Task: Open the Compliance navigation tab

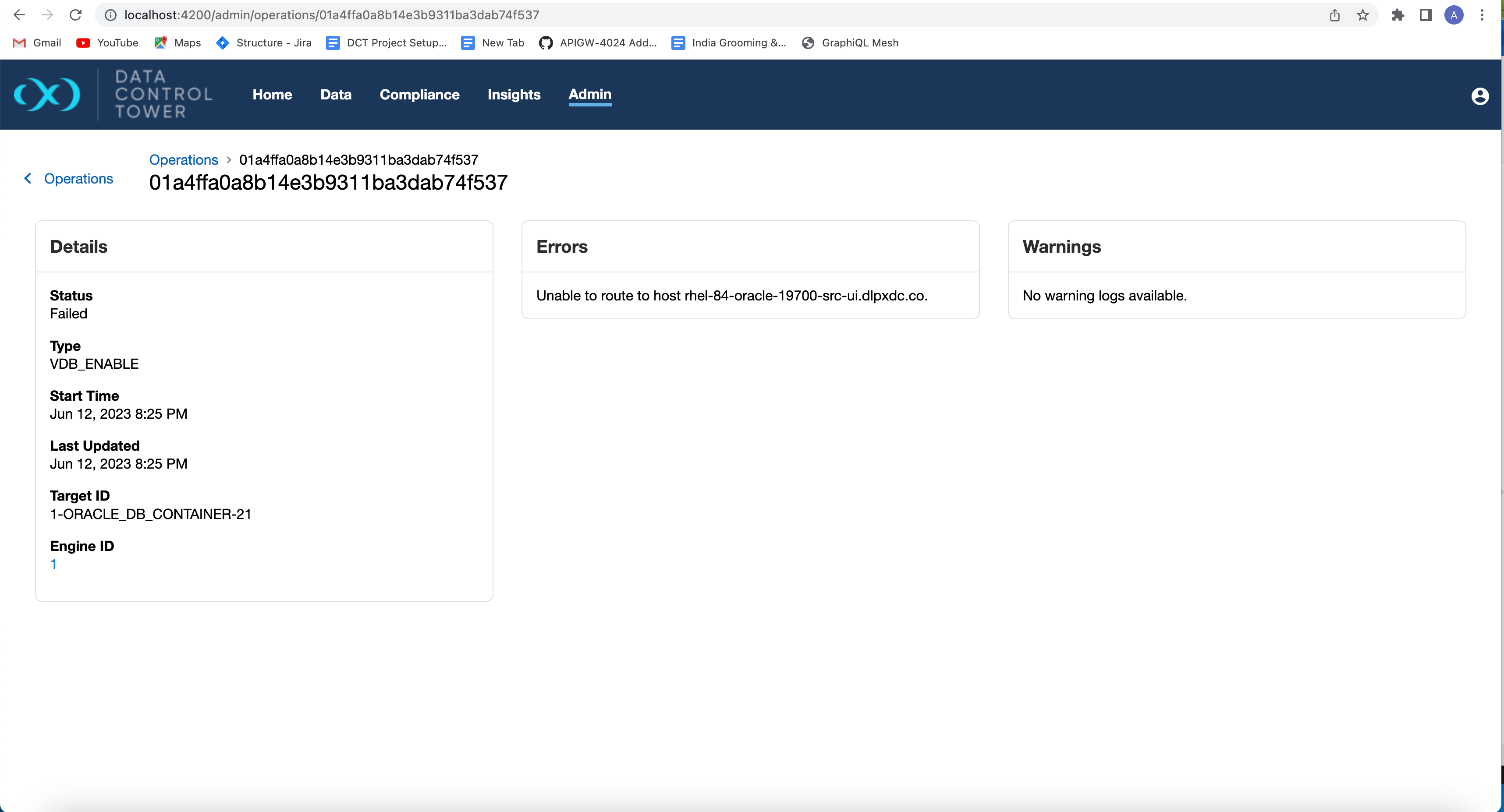Action: tap(419, 95)
